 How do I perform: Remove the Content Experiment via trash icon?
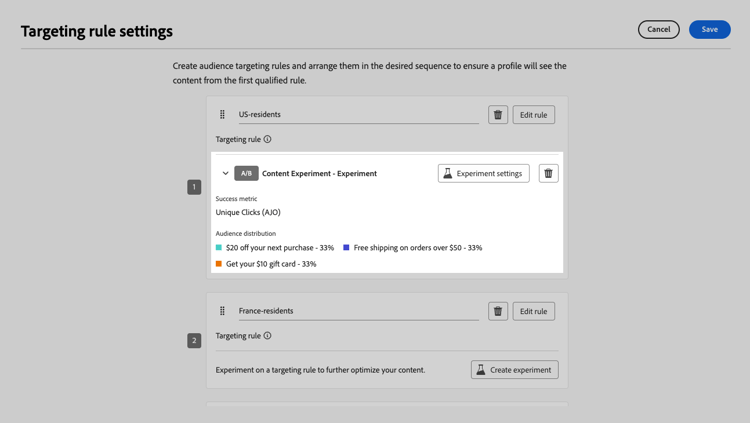click(549, 173)
